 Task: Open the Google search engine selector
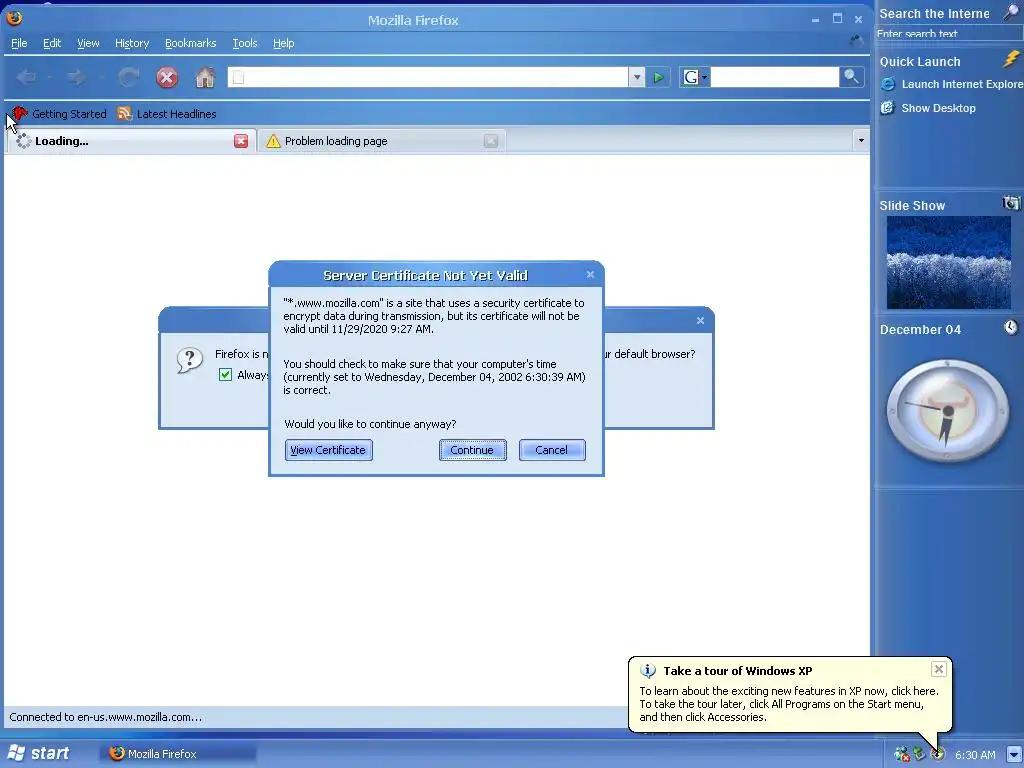695,78
